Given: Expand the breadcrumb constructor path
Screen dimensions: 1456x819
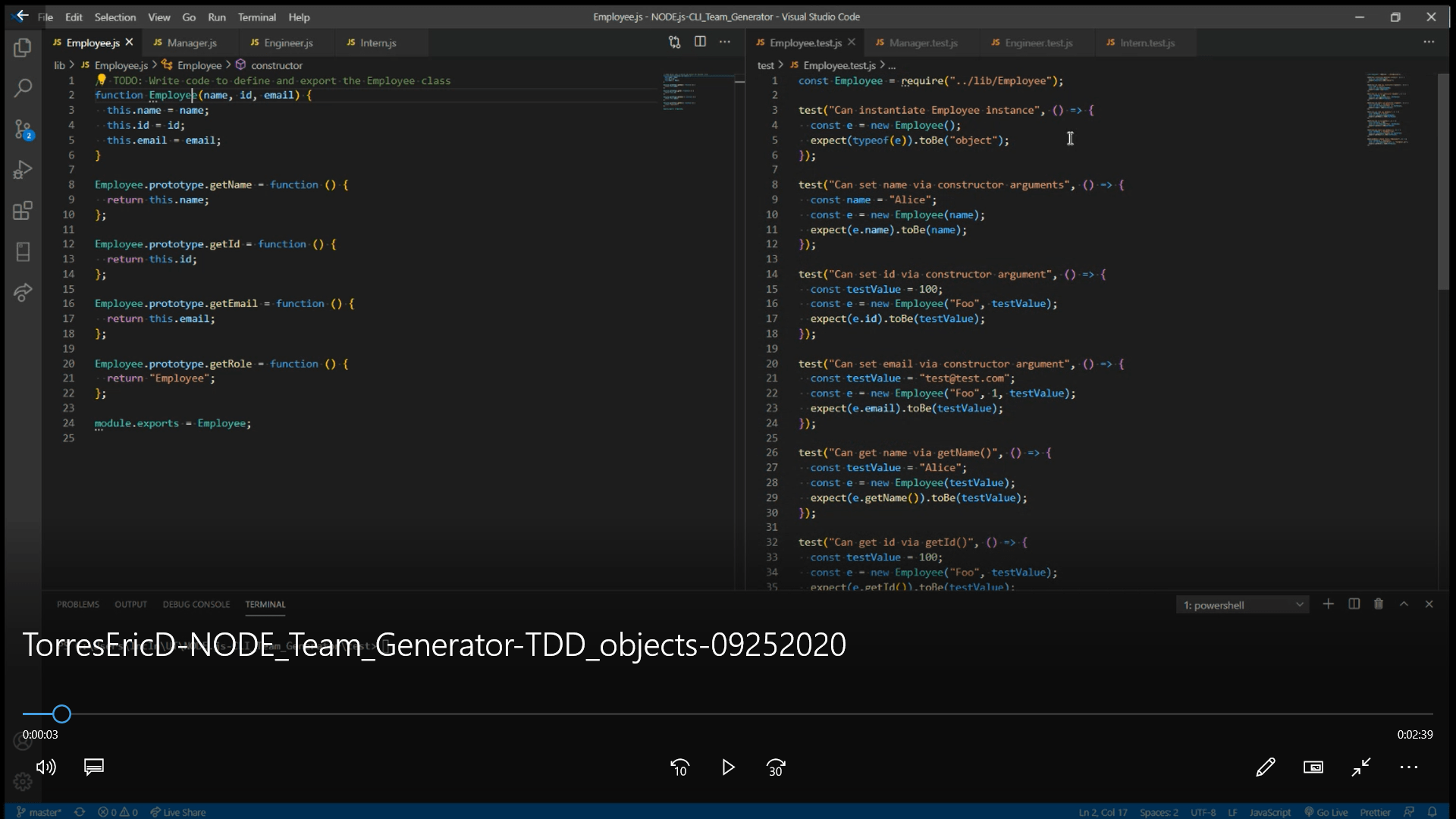Looking at the screenshot, I should pyautogui.click(x=276, y=64).
